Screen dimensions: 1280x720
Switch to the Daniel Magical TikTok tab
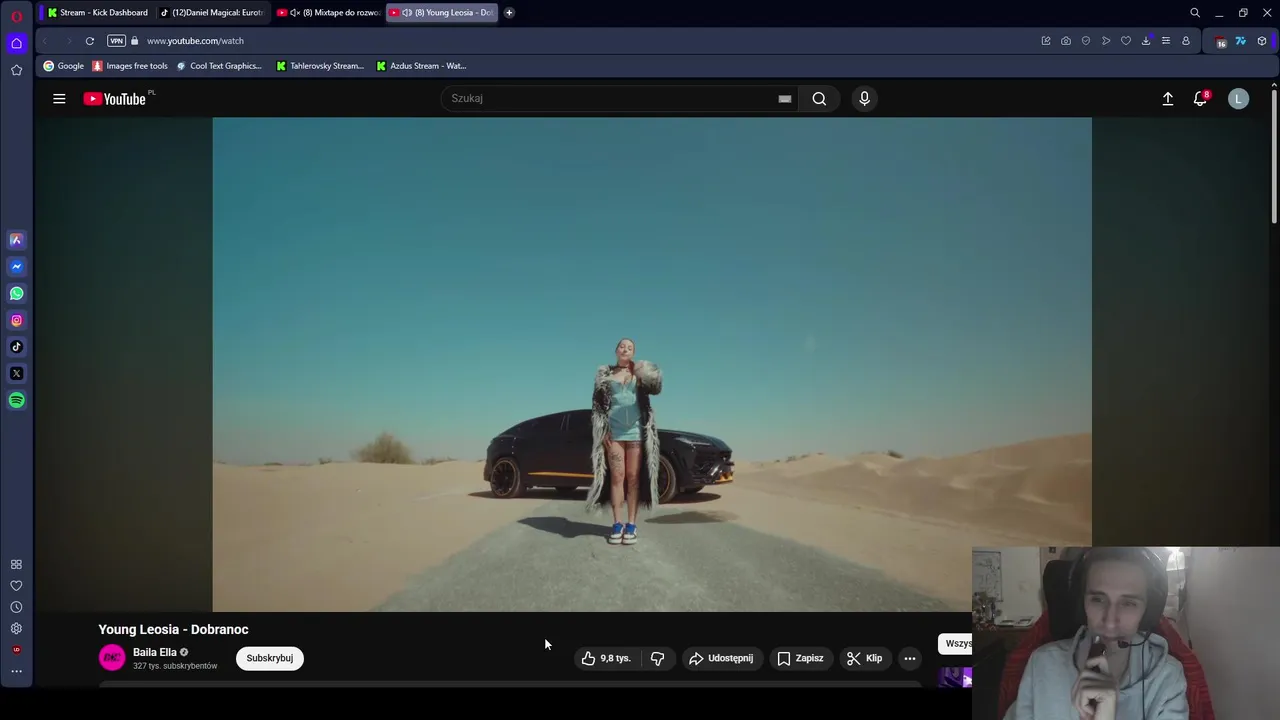tap(211, 12)
